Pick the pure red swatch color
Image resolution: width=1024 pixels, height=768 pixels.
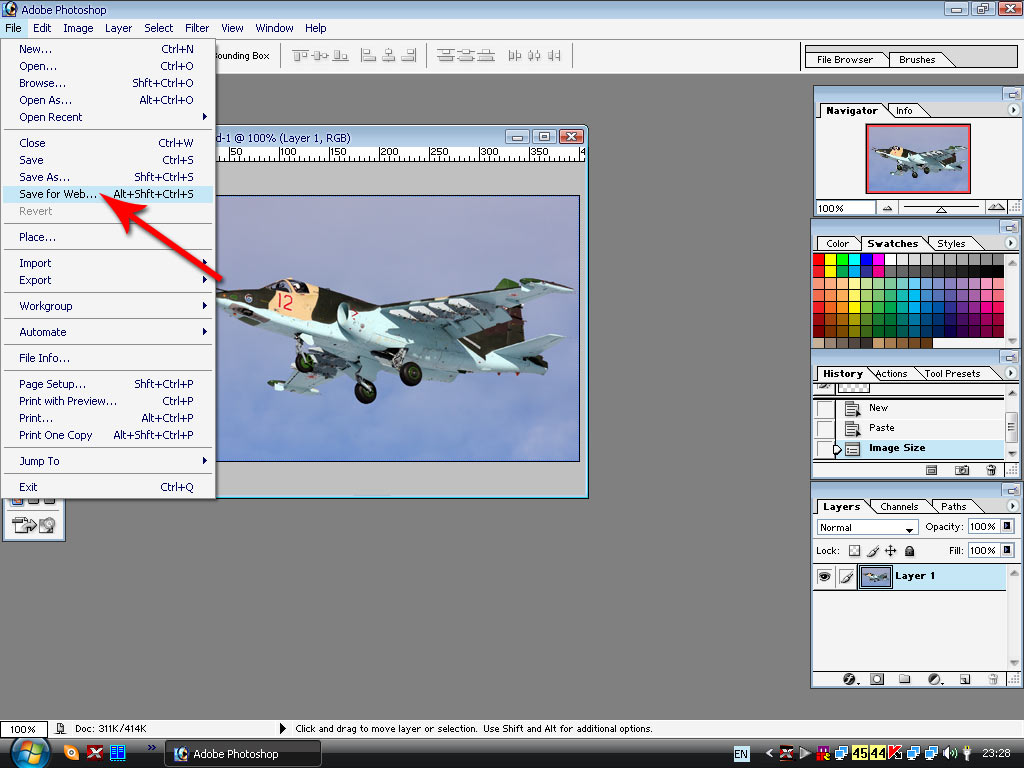[x=819, y=259]
